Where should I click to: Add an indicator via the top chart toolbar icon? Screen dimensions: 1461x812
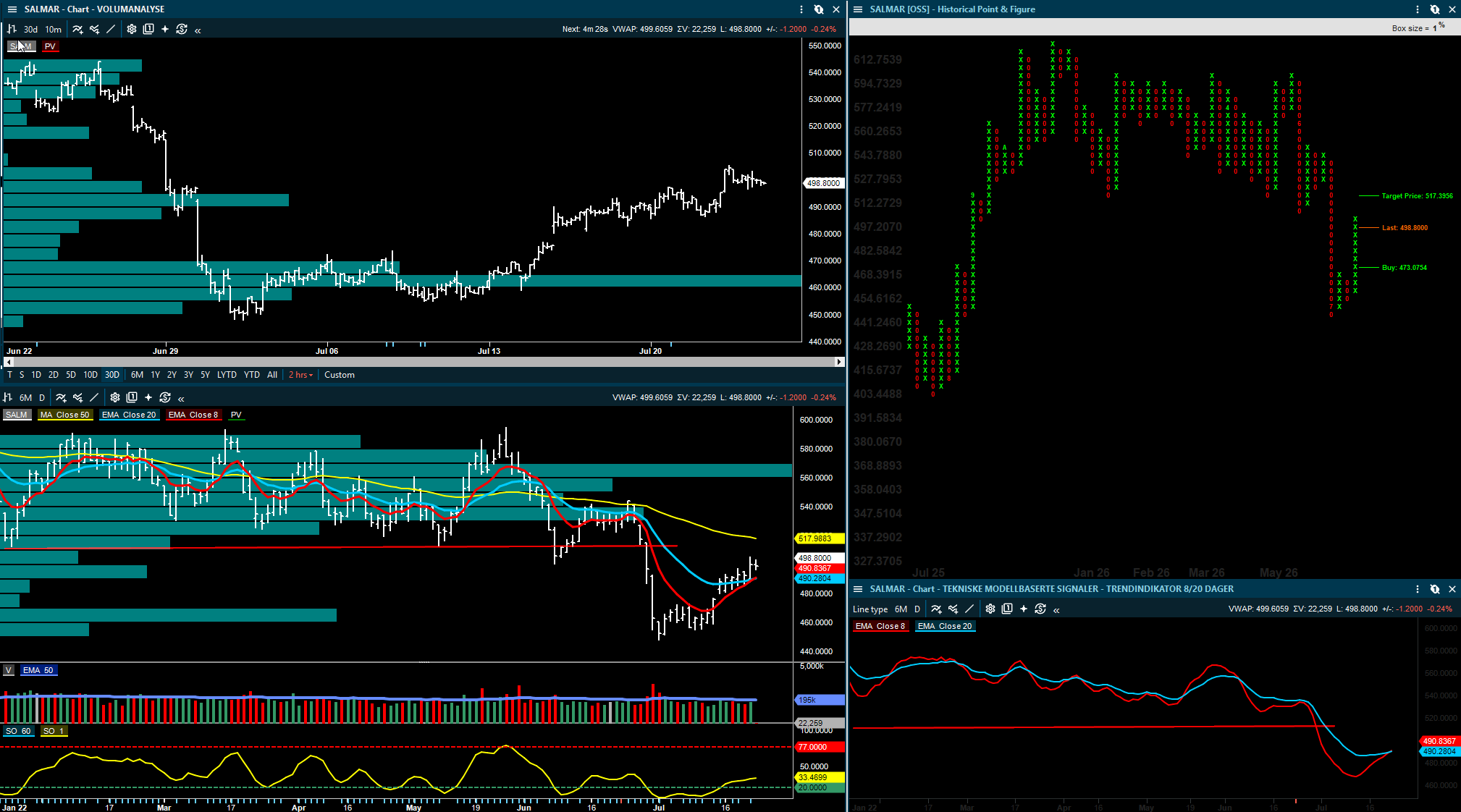(x=77, y=29)
